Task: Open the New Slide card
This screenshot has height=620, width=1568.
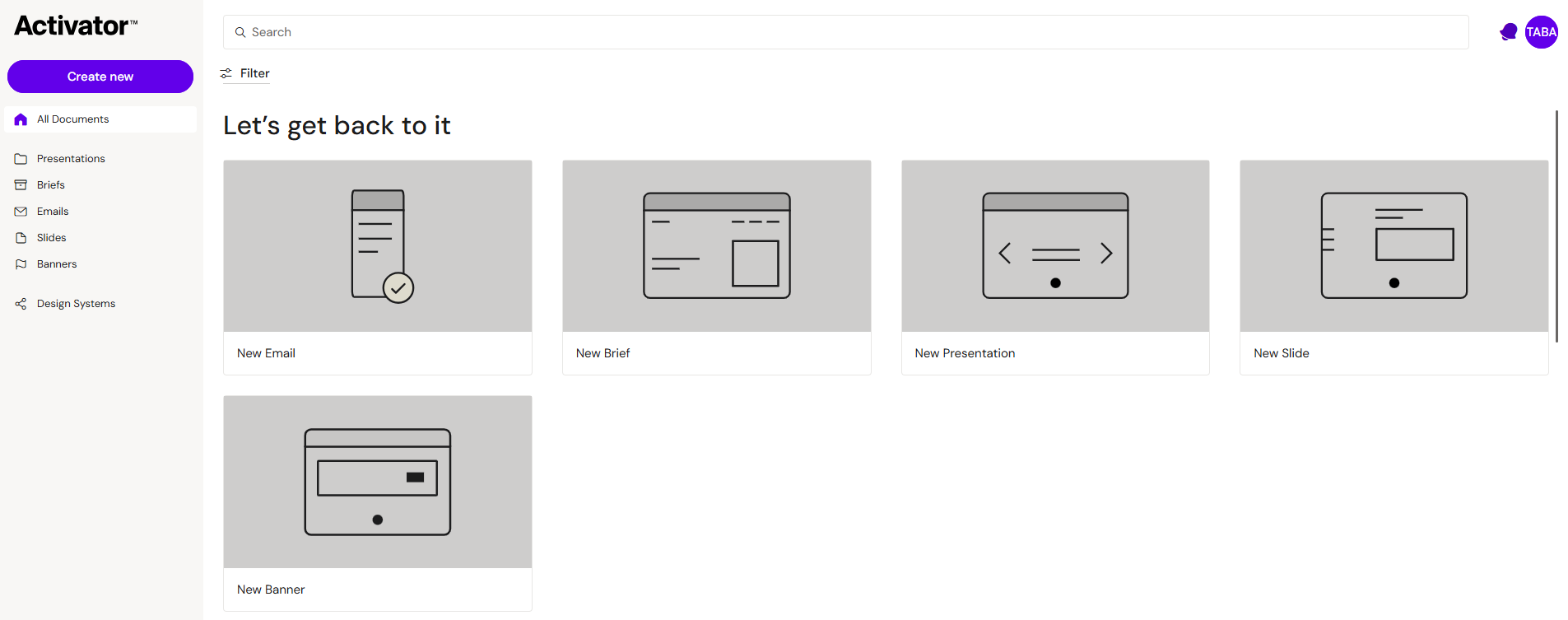Action: tap(1394, 268)
